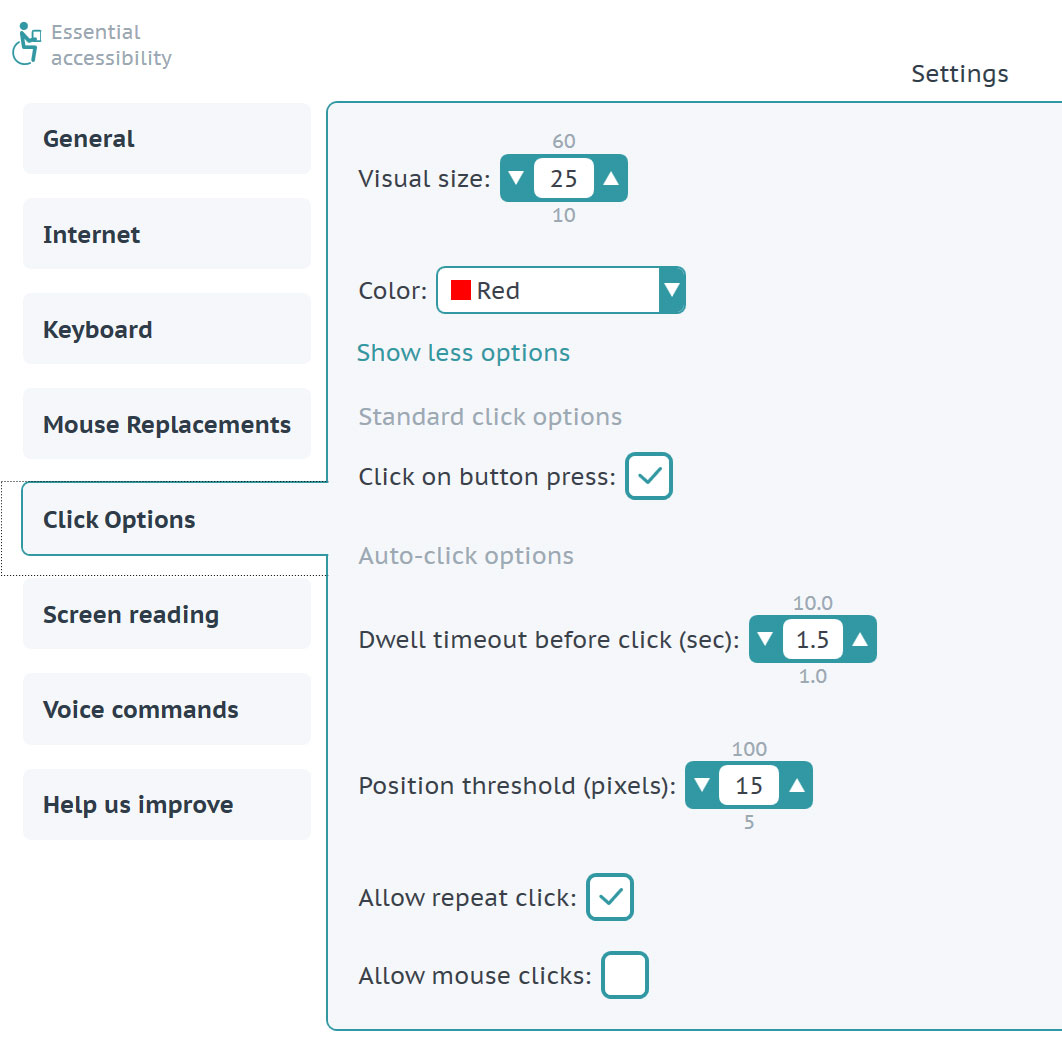
Task: Raise Dwell timeout using the up arrow
Action: (860, 639)
